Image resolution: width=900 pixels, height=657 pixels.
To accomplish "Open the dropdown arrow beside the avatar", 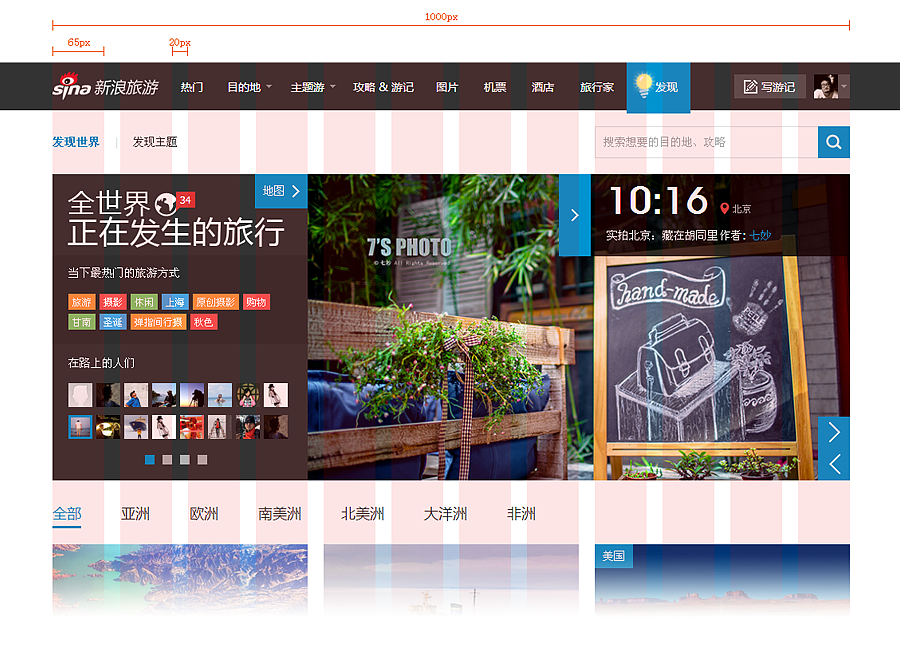I will [x=844, y=87].
